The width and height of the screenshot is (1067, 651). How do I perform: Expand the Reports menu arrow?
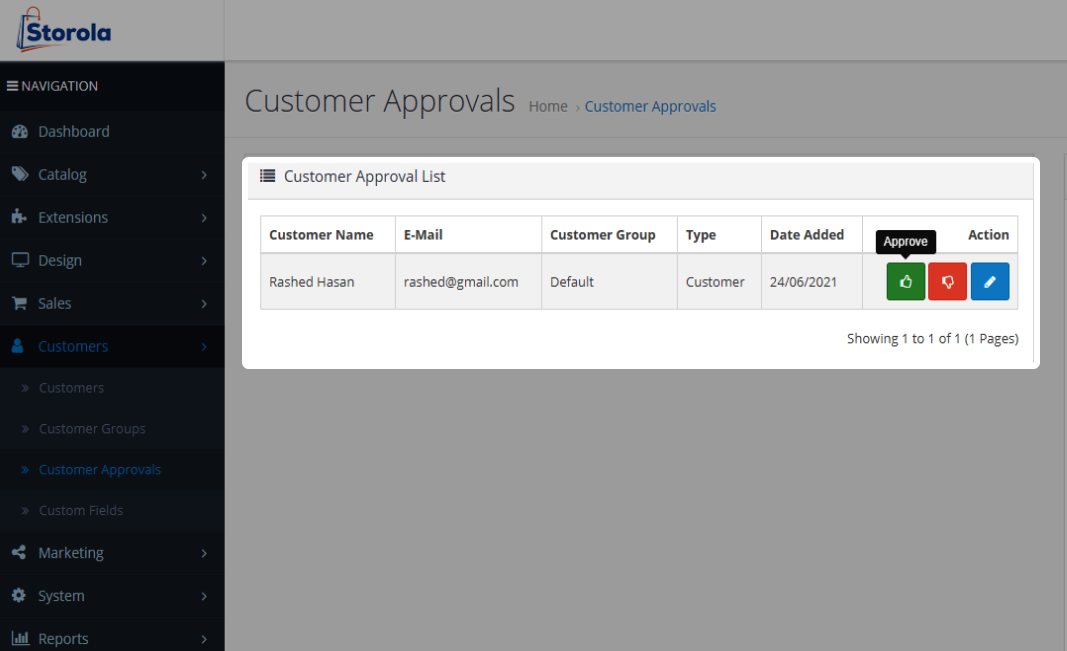204,639
